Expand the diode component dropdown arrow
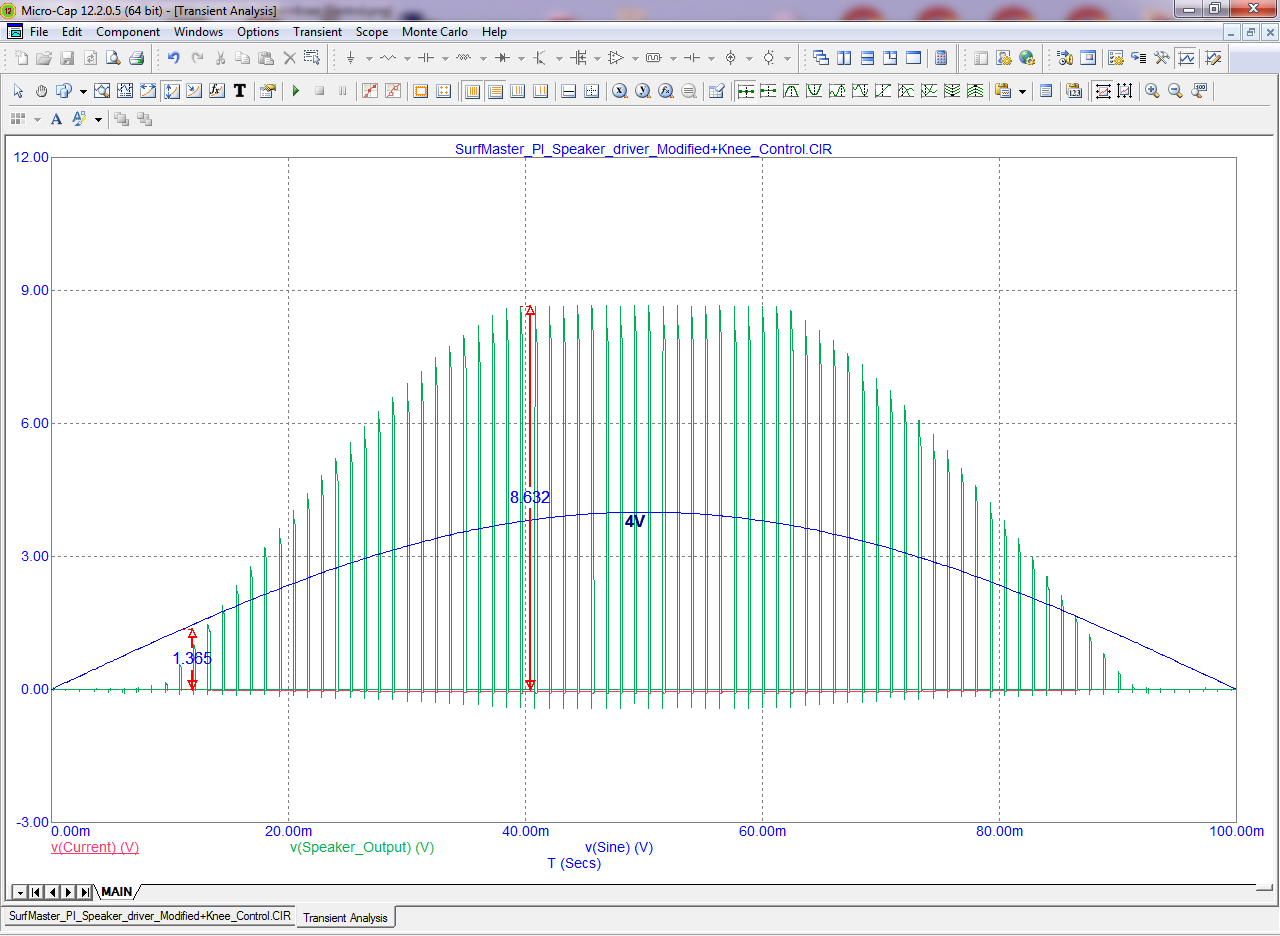The image size is (1280, 936). coord(520,58)
